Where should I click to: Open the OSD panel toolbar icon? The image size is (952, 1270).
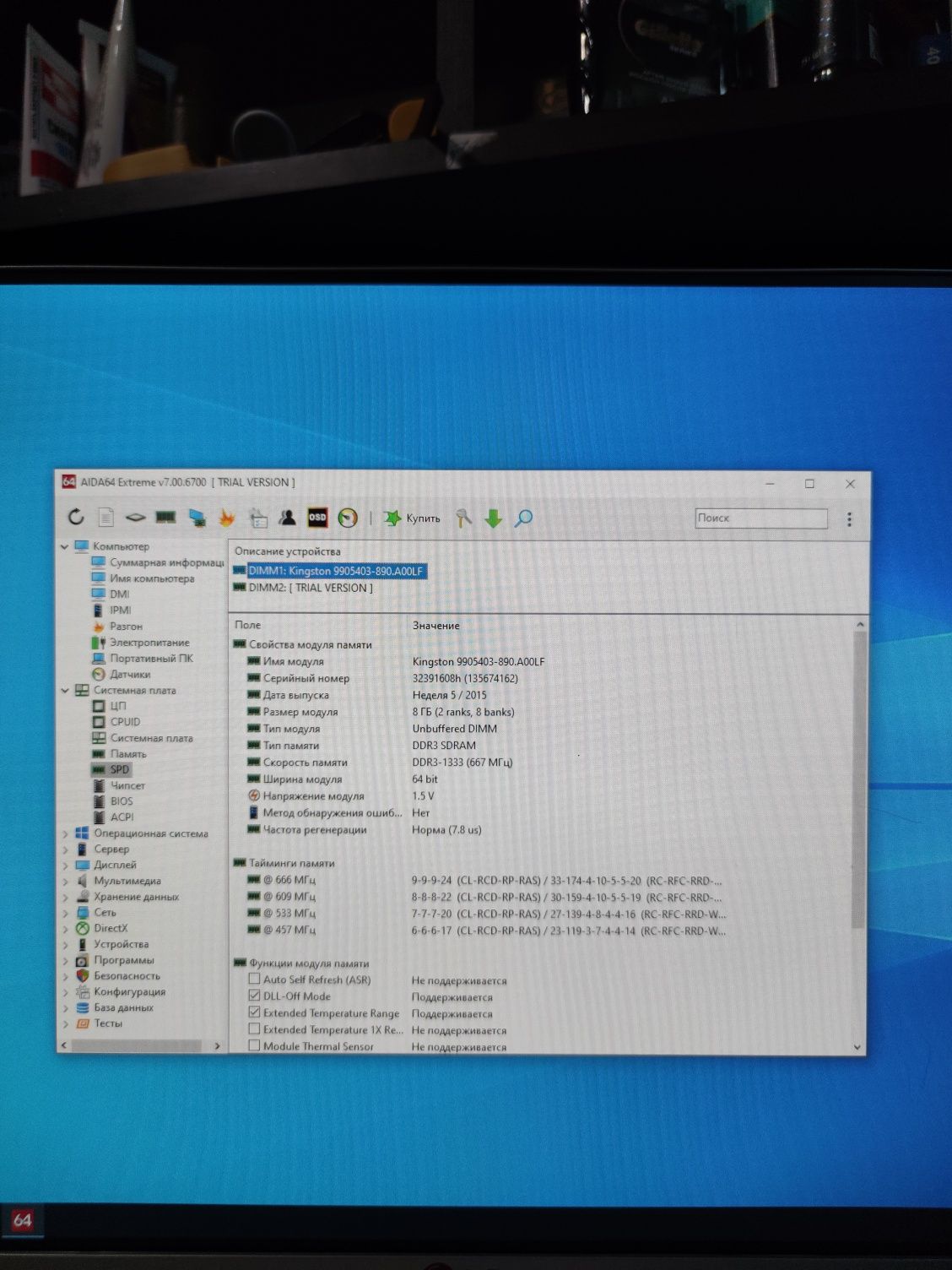tap(317, 518)
